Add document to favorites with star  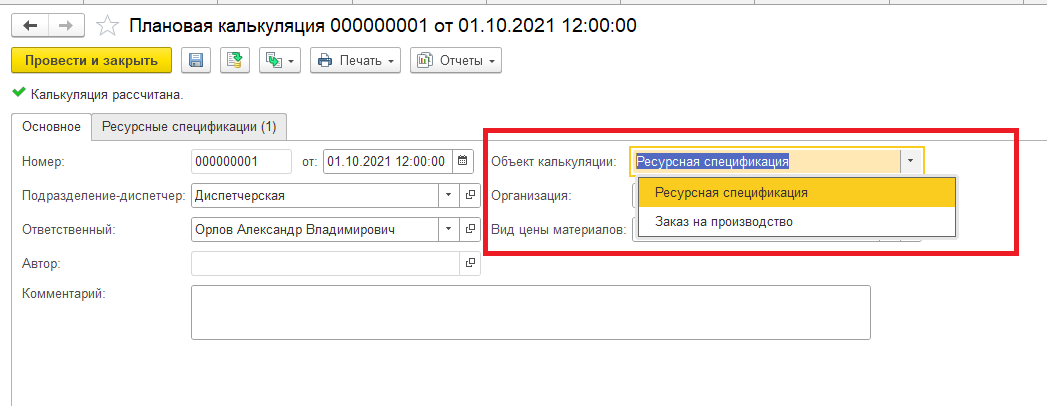109,24
